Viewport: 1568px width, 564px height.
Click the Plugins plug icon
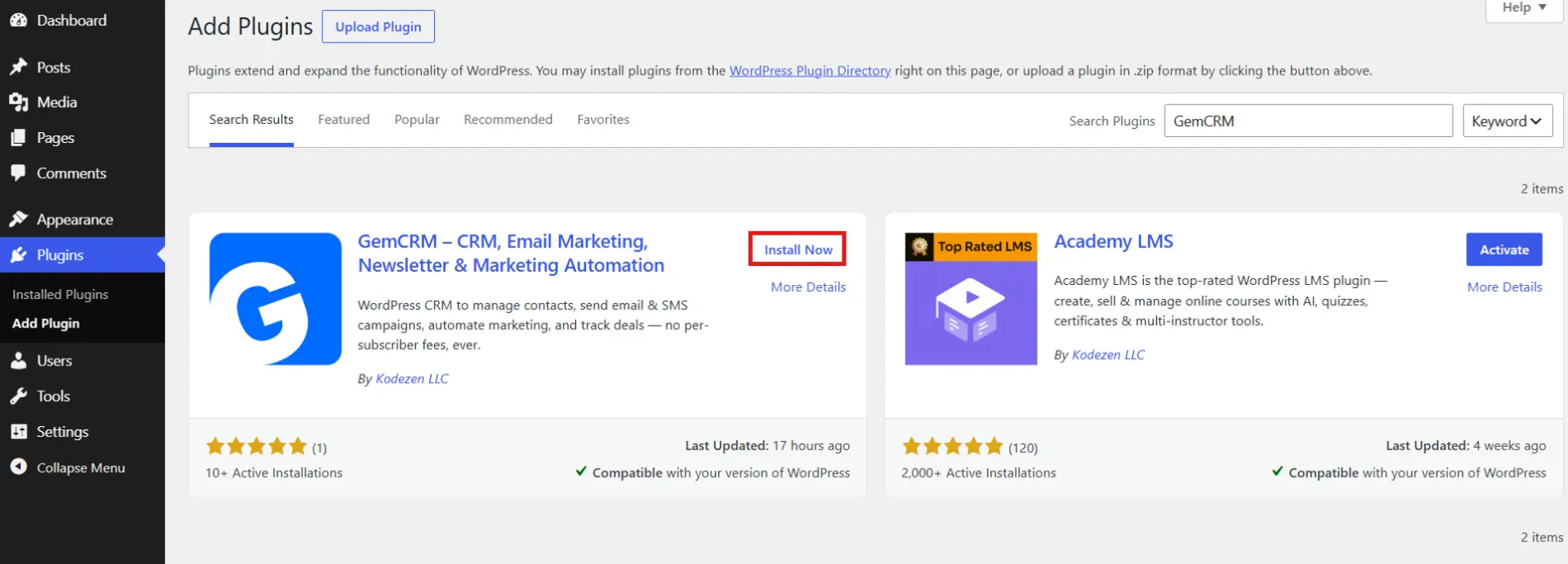(18, 254)
